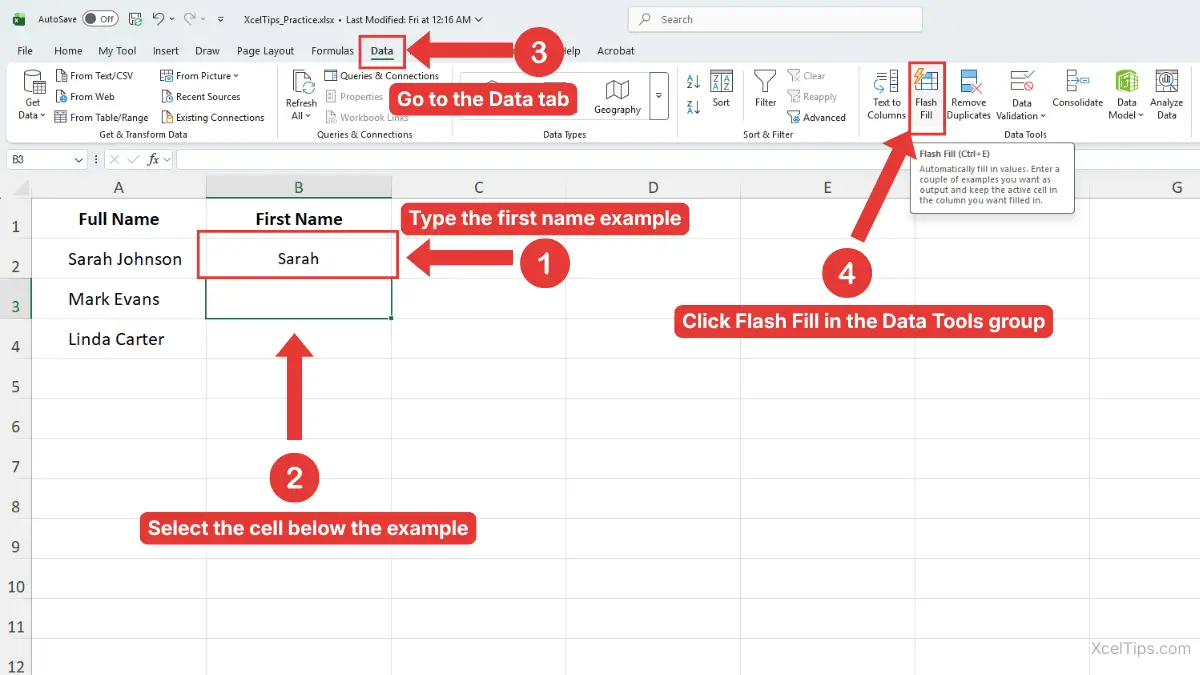Image resolution: width=1200 pixels, height=675 pixels.
Task: Open the Acrobat tab
Action: point(615,51)
